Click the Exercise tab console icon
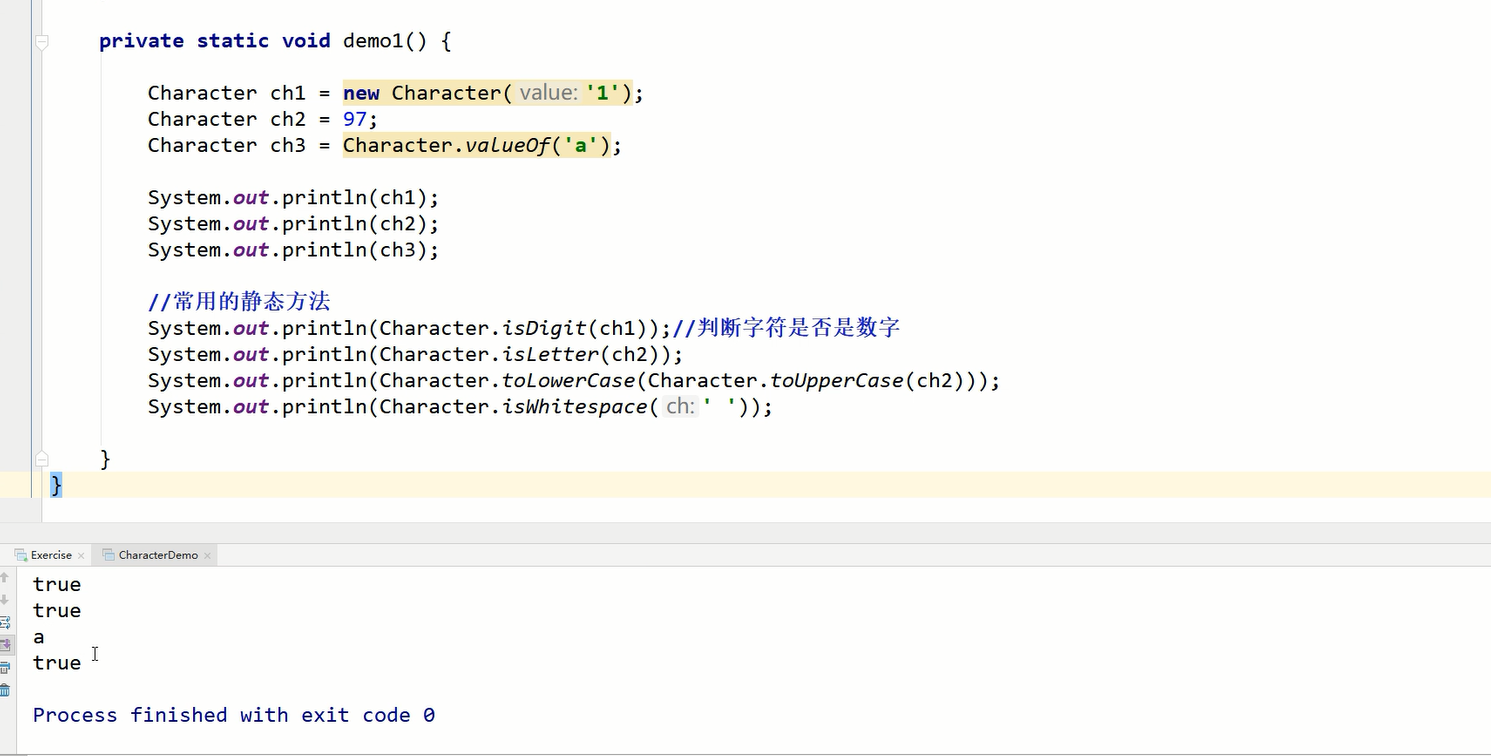 point(20,555)
